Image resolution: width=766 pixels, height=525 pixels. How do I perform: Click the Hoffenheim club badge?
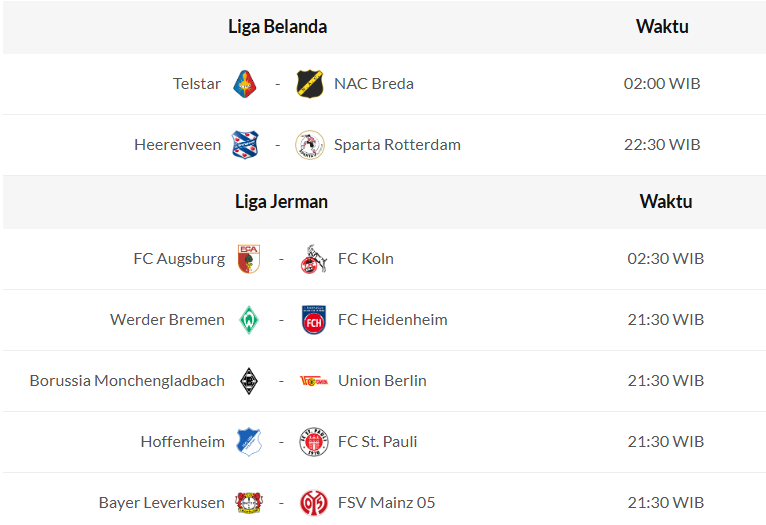click(x=248, y=442)
